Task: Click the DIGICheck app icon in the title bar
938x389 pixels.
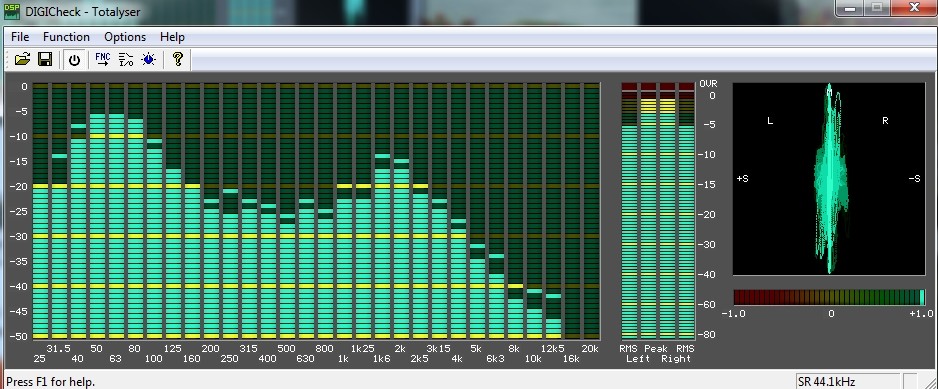Action: tap(12, 11)
